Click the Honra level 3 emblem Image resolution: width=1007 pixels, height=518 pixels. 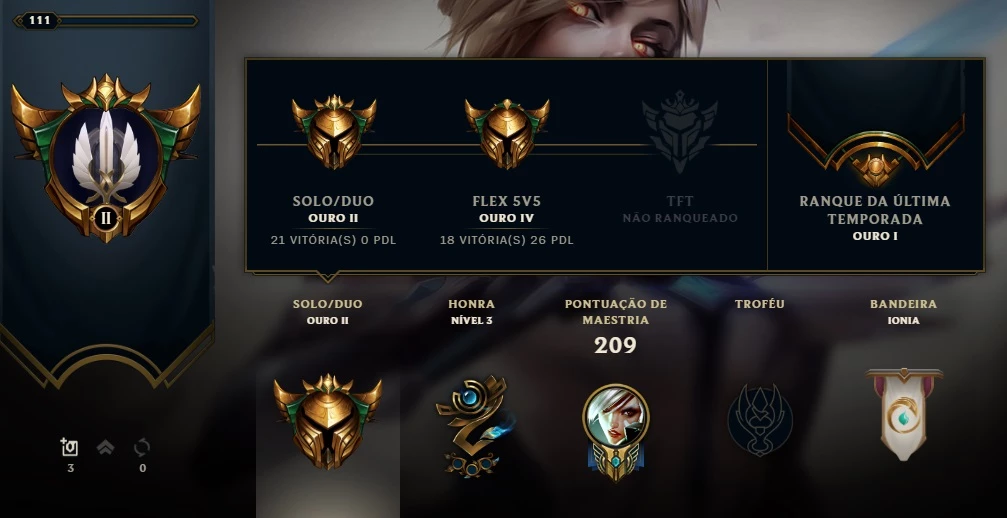pyautogui.click(x=472, y=426)
